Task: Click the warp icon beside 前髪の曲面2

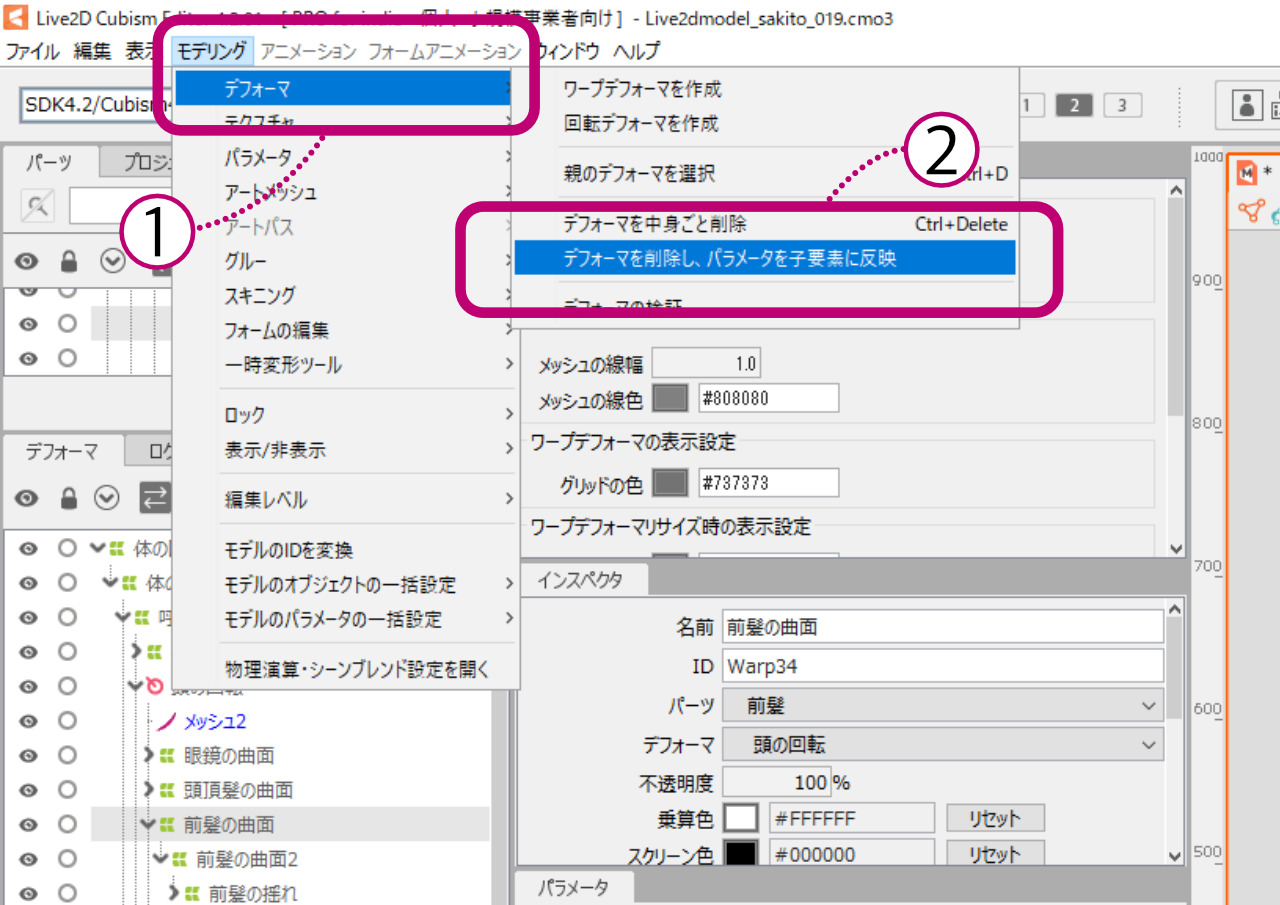Action: click(180, 859)
